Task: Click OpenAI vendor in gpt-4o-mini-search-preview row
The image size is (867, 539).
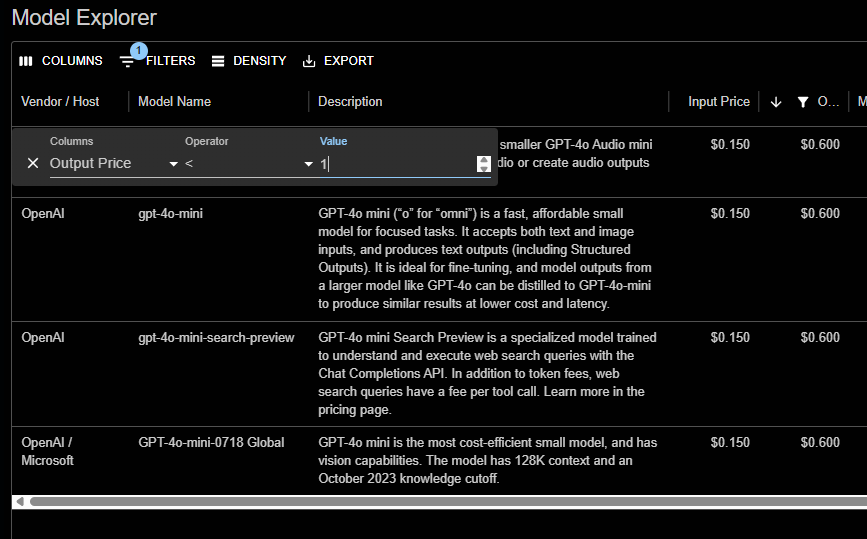Action: click(43, 337)
